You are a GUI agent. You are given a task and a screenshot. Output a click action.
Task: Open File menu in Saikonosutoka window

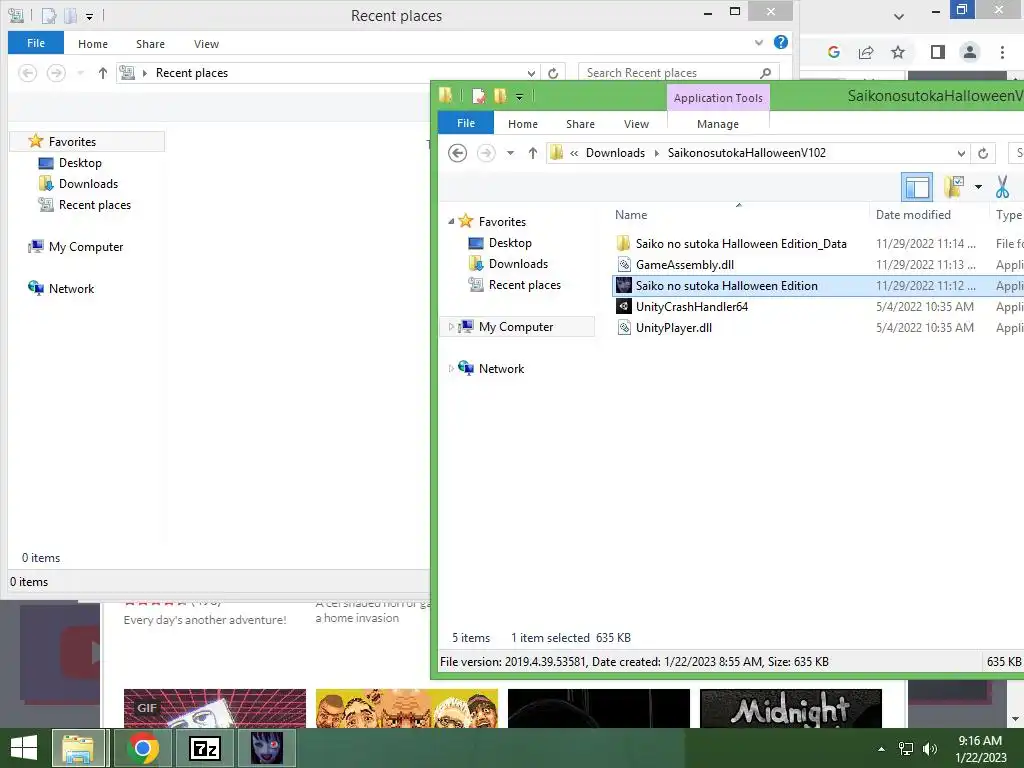466,123
